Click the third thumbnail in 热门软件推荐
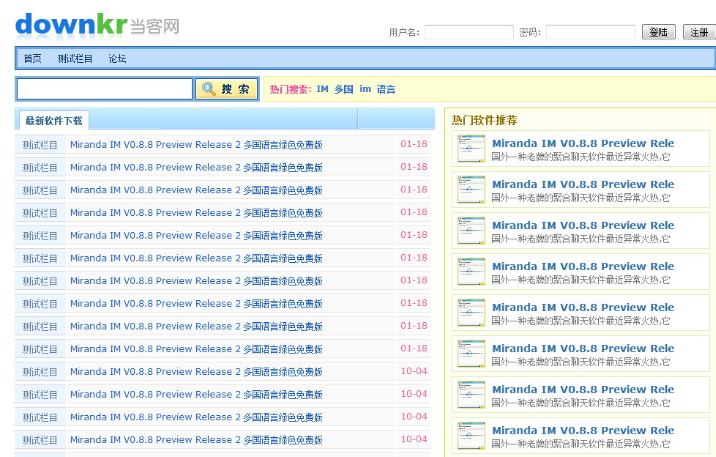 click(471, 231)
